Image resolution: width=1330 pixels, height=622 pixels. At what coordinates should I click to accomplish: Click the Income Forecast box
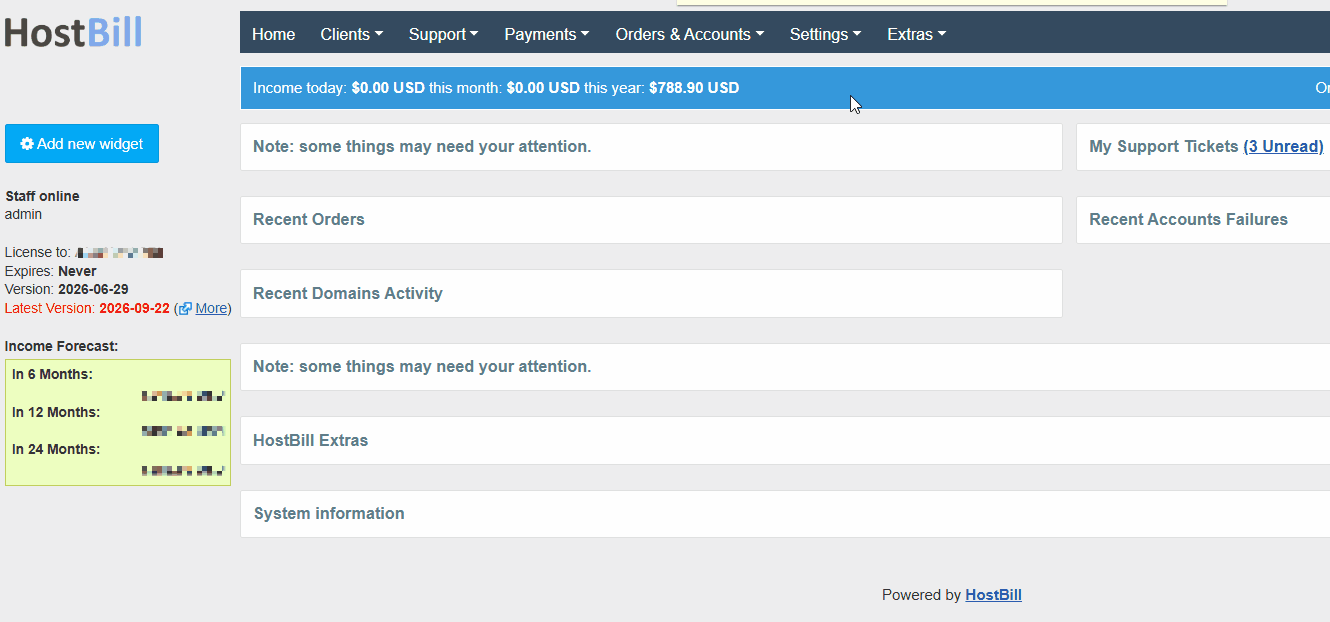click(x=118, y=423)
